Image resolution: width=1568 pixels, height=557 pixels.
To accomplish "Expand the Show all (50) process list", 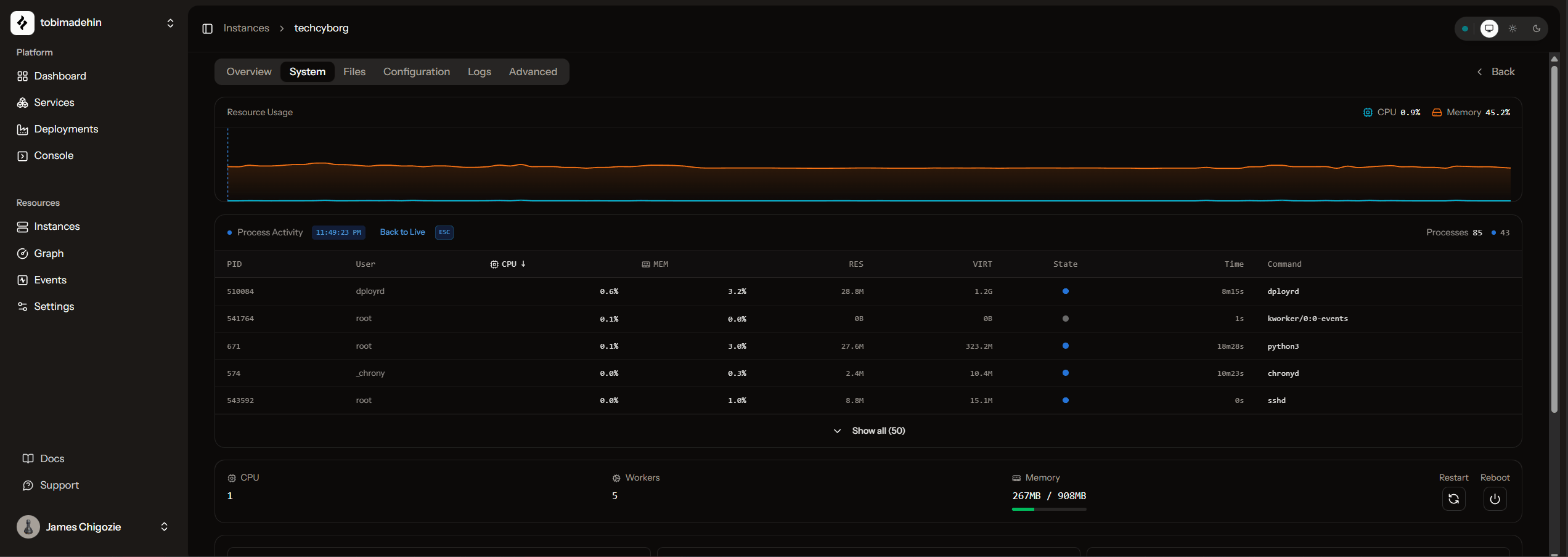I will [x=869, y=430].
